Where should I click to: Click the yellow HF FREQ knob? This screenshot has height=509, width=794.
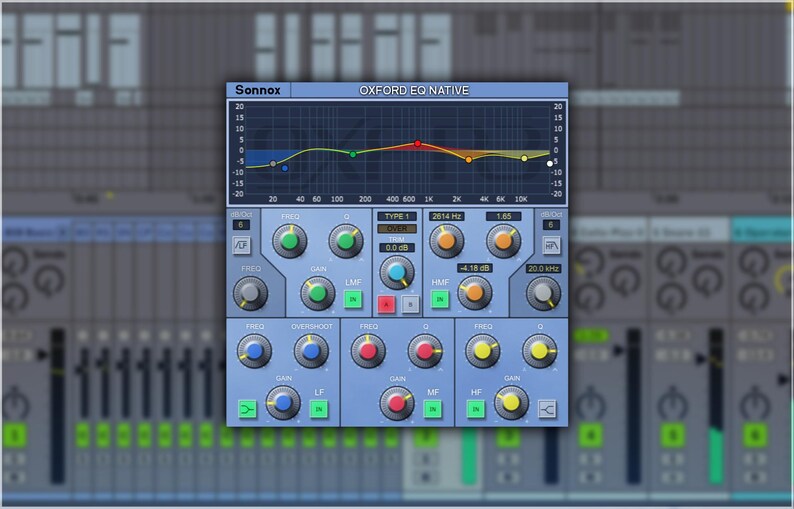[x=482, y=350]
